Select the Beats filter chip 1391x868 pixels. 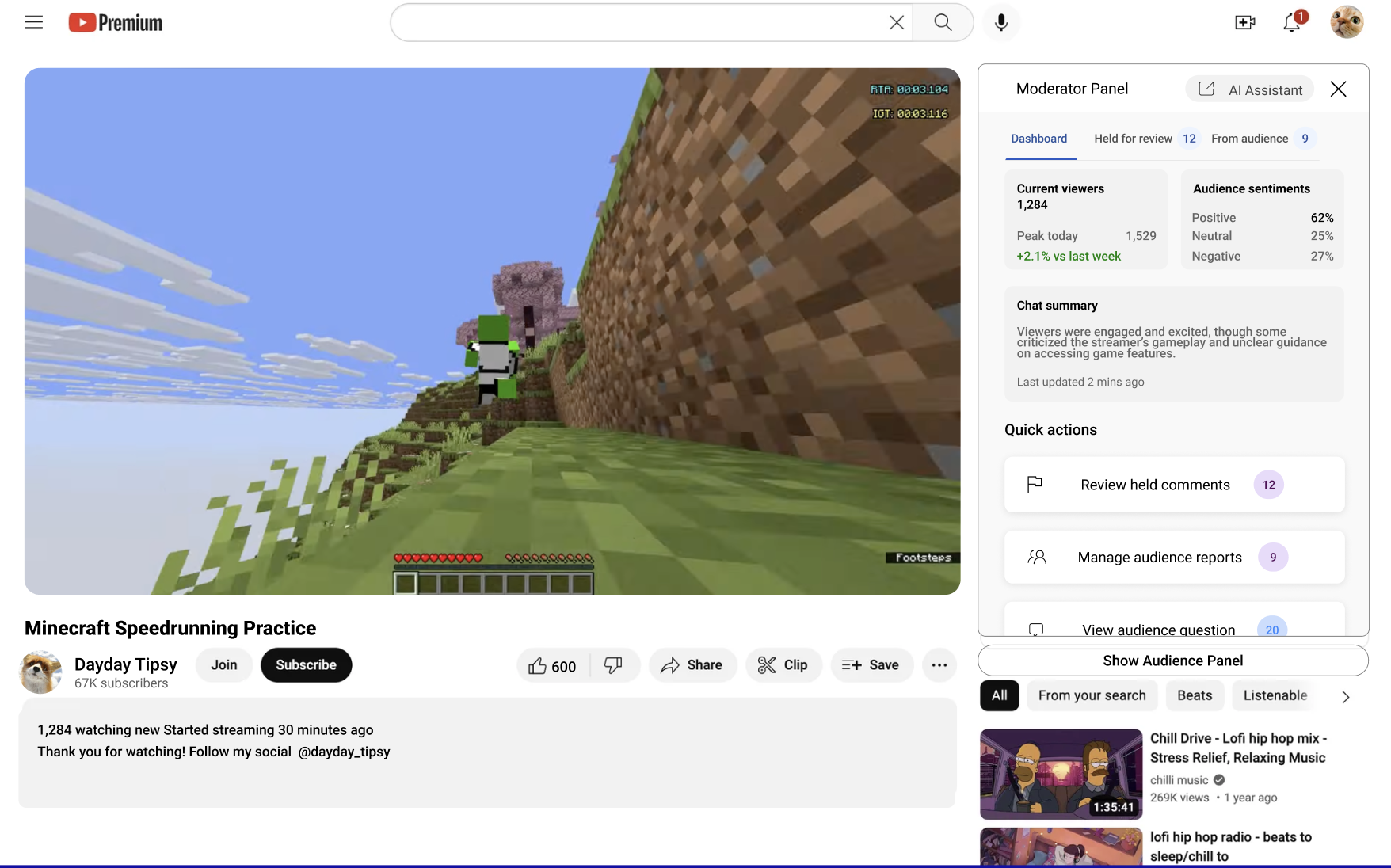coord(1194,695)
